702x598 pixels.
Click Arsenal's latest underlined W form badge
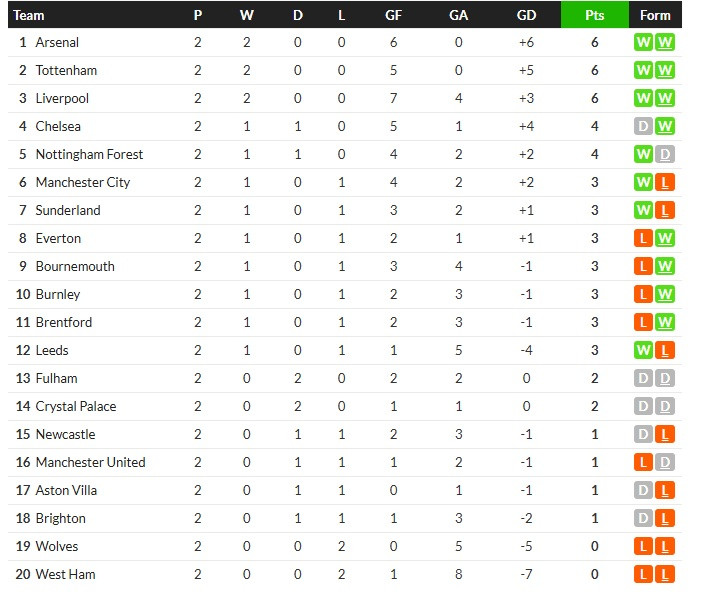coord(665,43)
